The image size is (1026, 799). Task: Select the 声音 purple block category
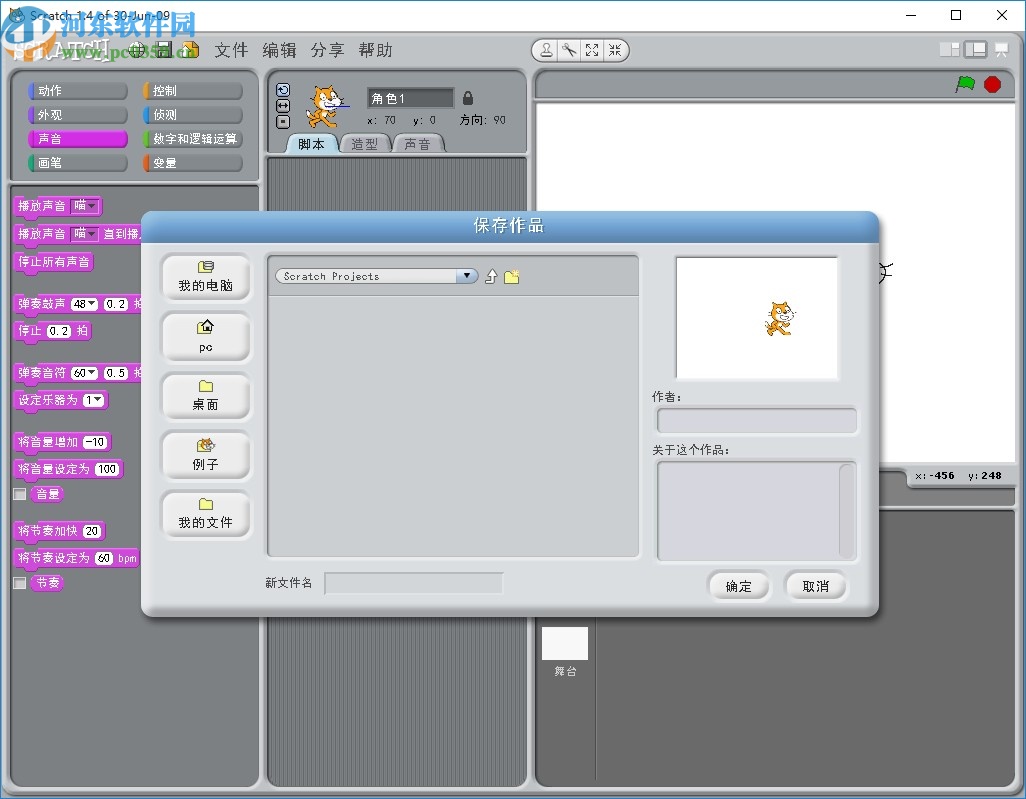[77, 138]
